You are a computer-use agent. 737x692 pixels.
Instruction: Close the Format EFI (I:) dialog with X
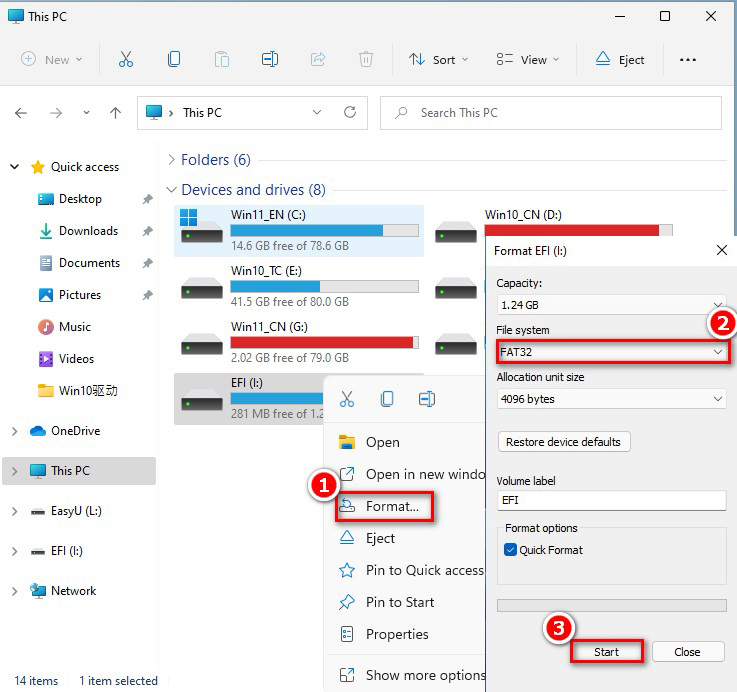coord(721,250)
